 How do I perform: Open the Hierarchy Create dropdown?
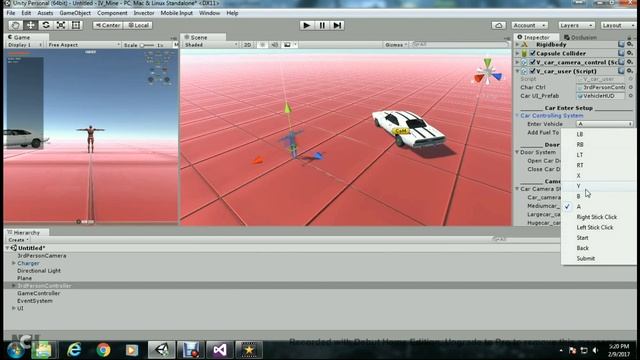click(18, 240)
